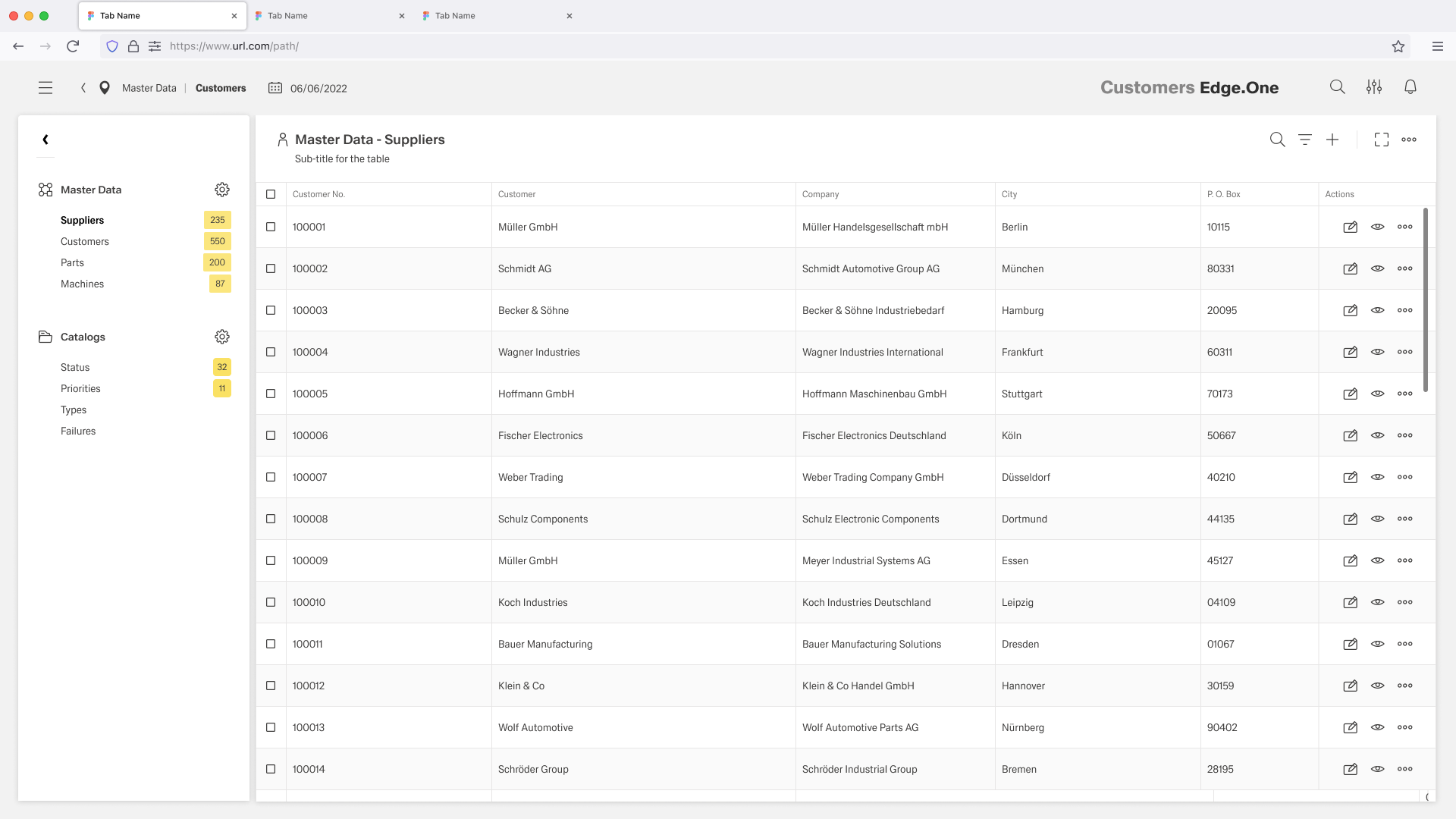Check the row 100002 checkbox
Screen dimensions: 1456x819
(x=271, y=268)
